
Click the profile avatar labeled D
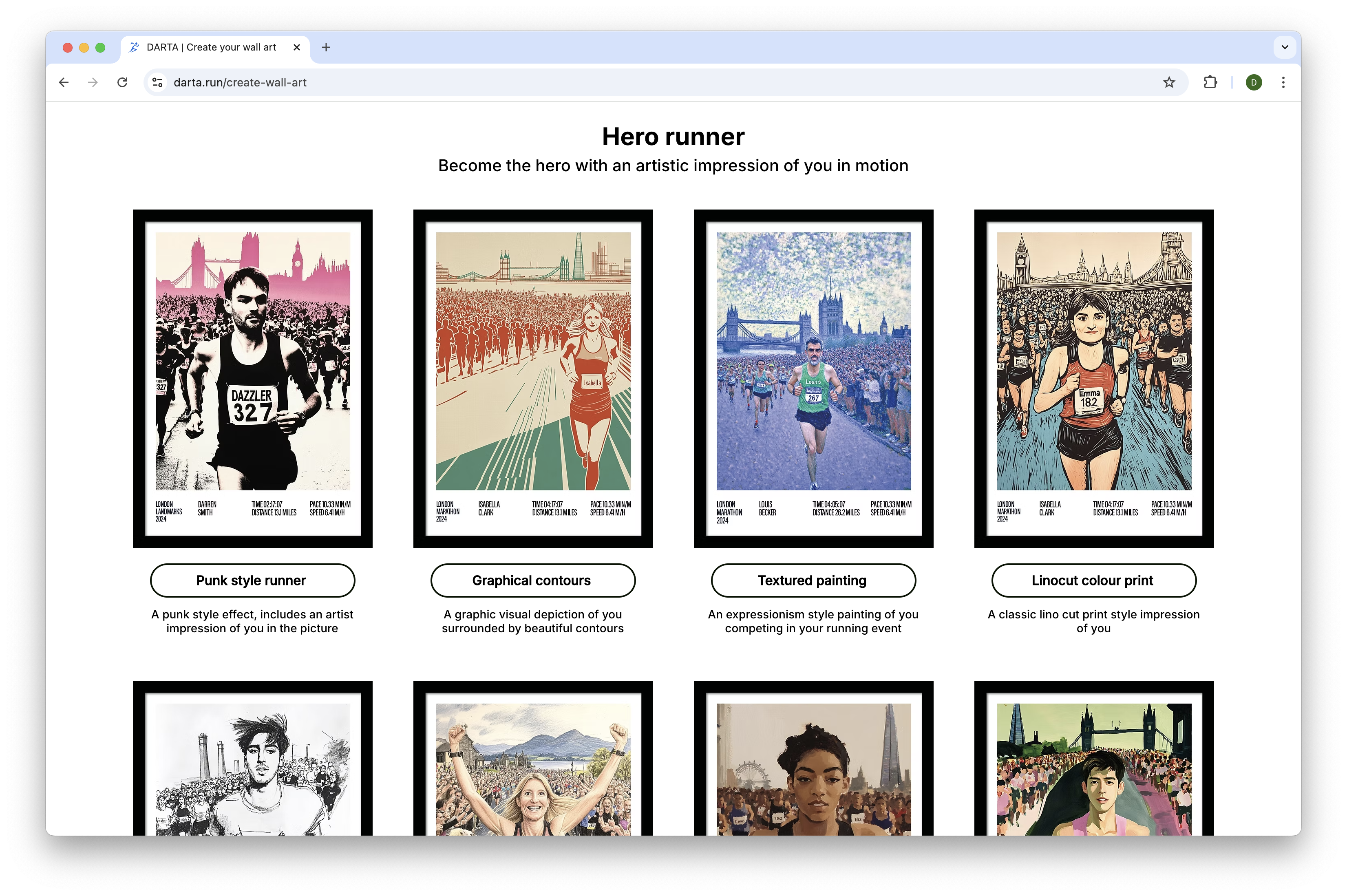(1253, 82)
